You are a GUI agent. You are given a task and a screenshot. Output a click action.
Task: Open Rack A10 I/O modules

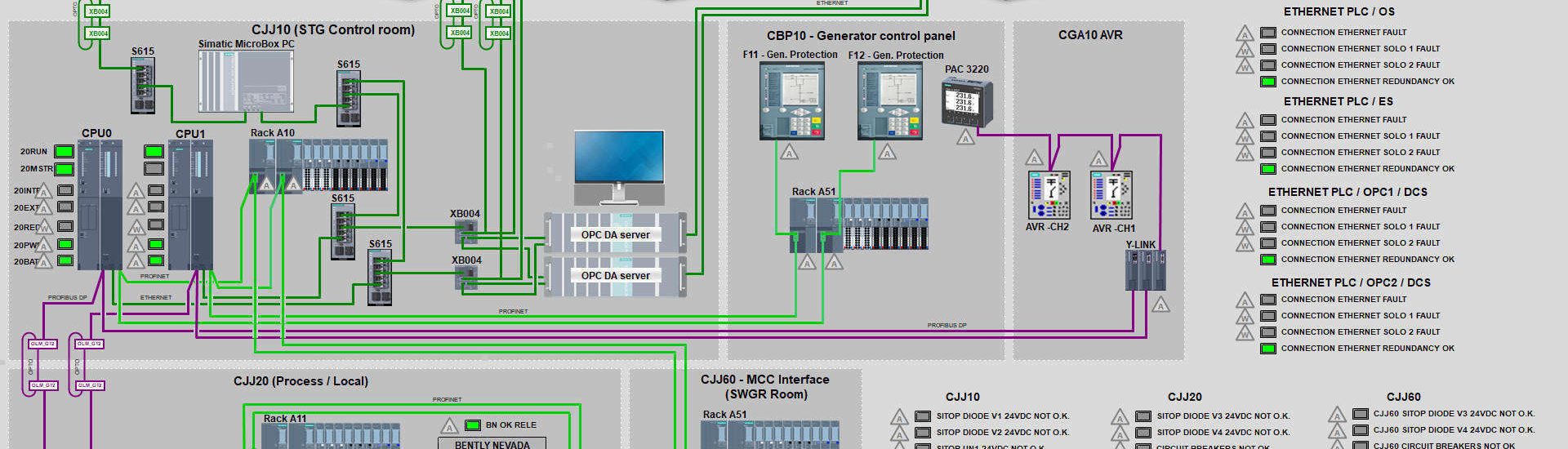pos(318,165)
